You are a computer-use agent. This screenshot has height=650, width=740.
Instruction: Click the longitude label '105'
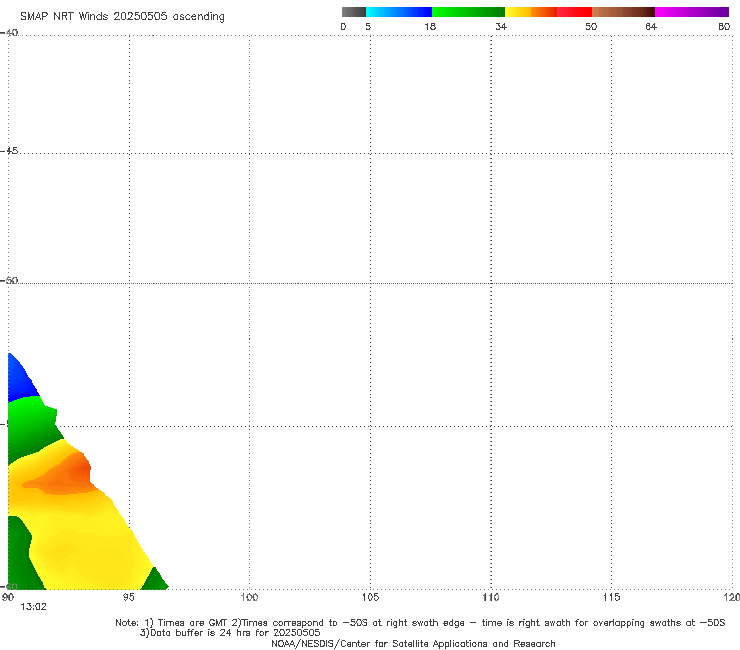pyautogui.click(x=370, y=598)
